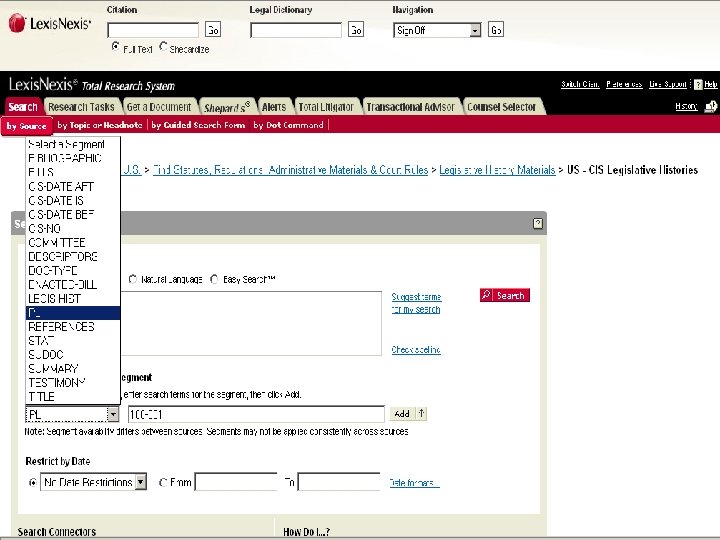720x540 pixels.
Task: Choose LEGIS HIST from segment list
Action: [x=73, y=299]
